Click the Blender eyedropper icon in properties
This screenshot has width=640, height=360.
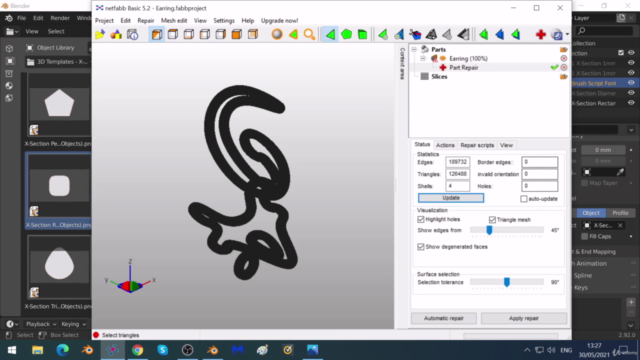point(620,172)
